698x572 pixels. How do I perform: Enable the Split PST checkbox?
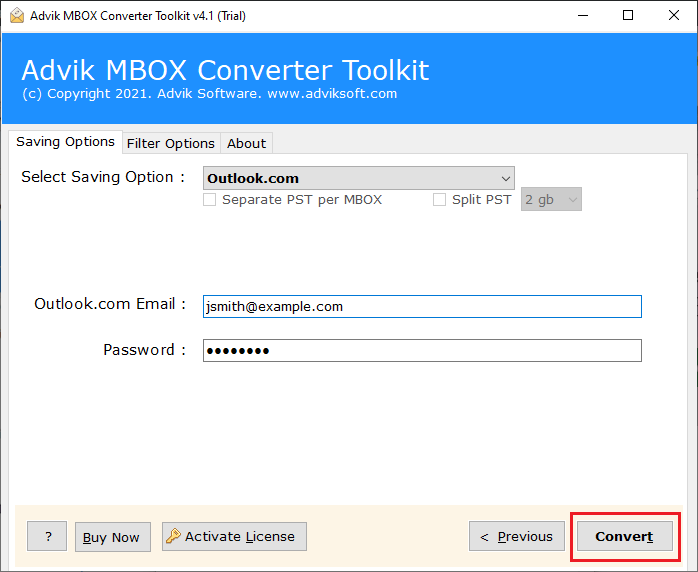click(439, 199)
